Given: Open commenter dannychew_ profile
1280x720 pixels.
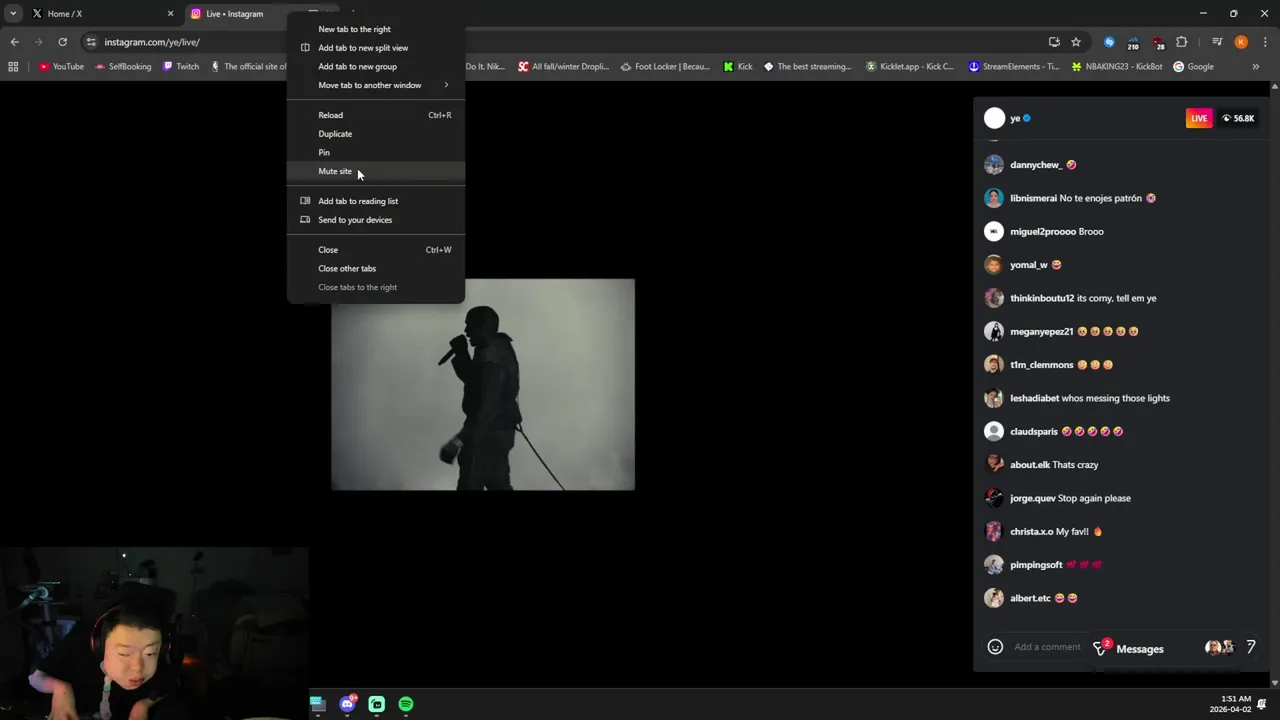Looking at the screenshot, I should [1036, 165].
